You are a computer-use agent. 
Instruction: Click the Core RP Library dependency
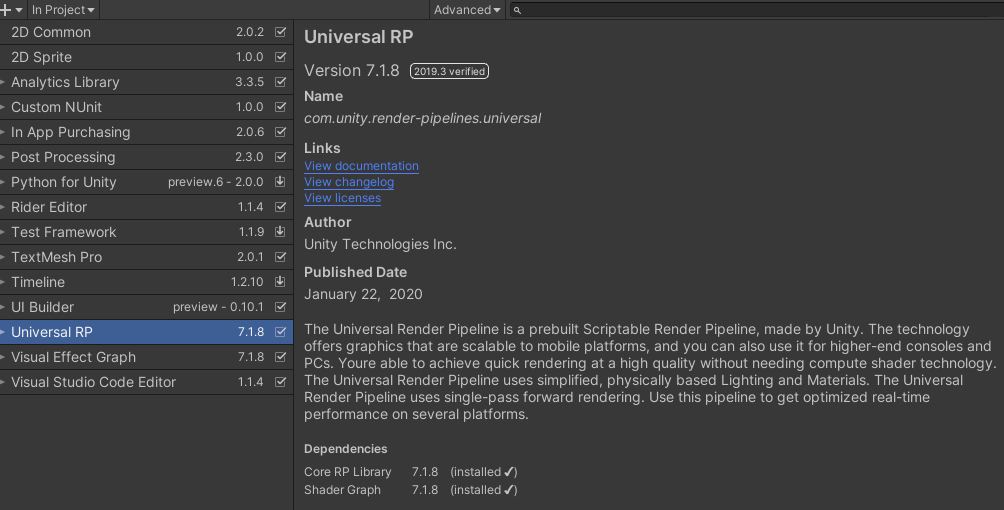348,472
